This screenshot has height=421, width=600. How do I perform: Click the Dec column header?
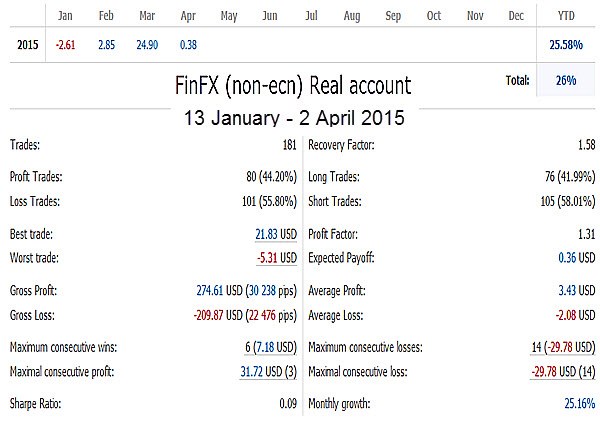516,16
